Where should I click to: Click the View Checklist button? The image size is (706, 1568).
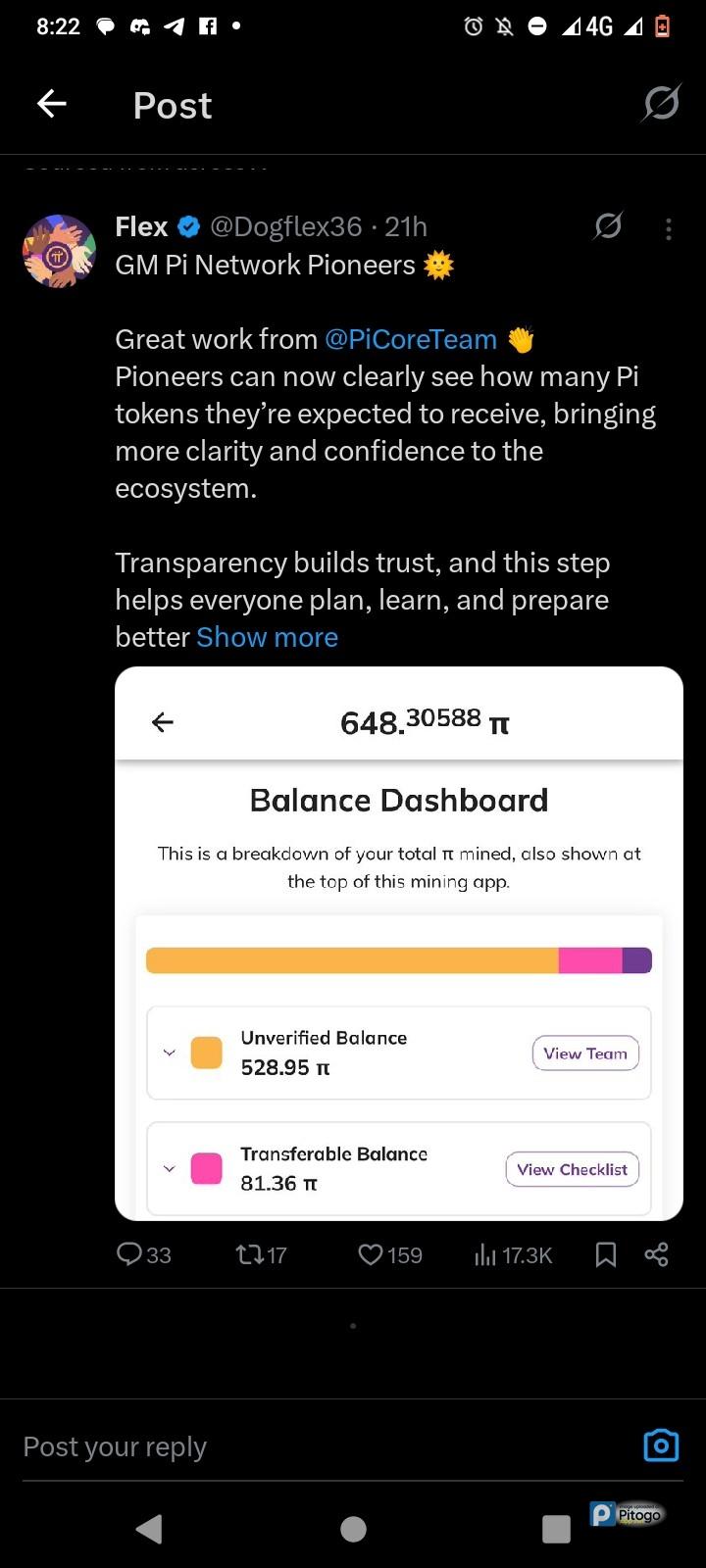pyautogui.click(x=572, y=1169)
